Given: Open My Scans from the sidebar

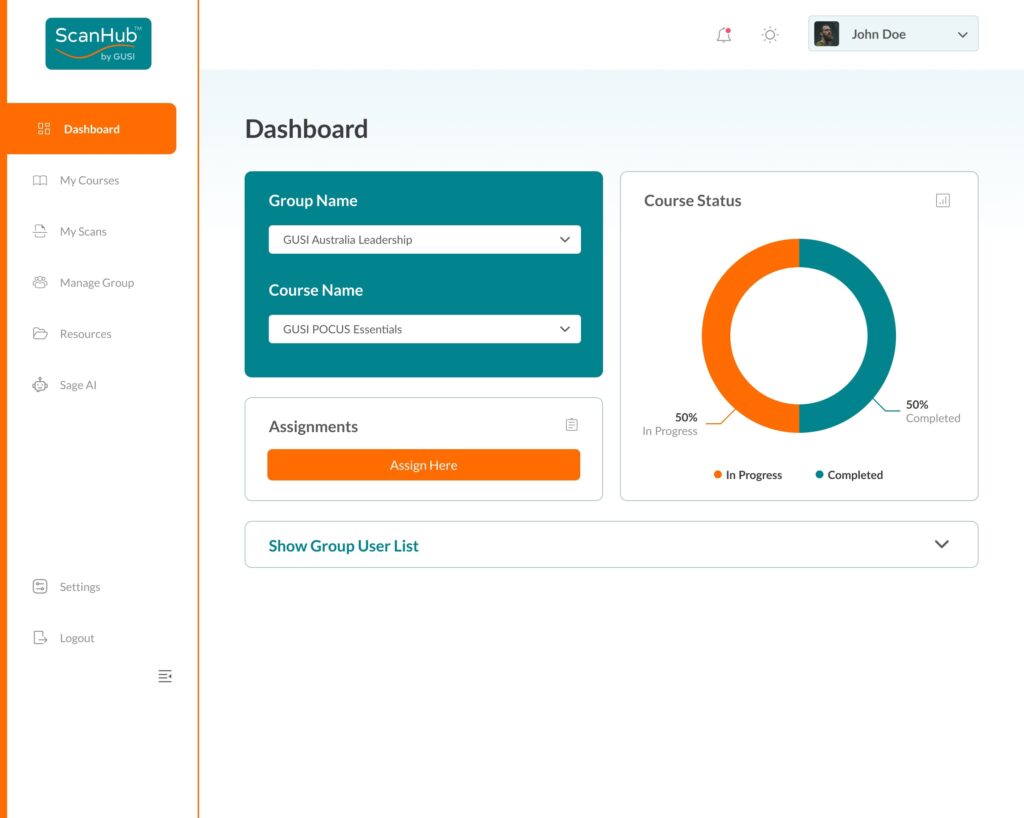Looking at the screenshot, I should click(x=83, y=232).
